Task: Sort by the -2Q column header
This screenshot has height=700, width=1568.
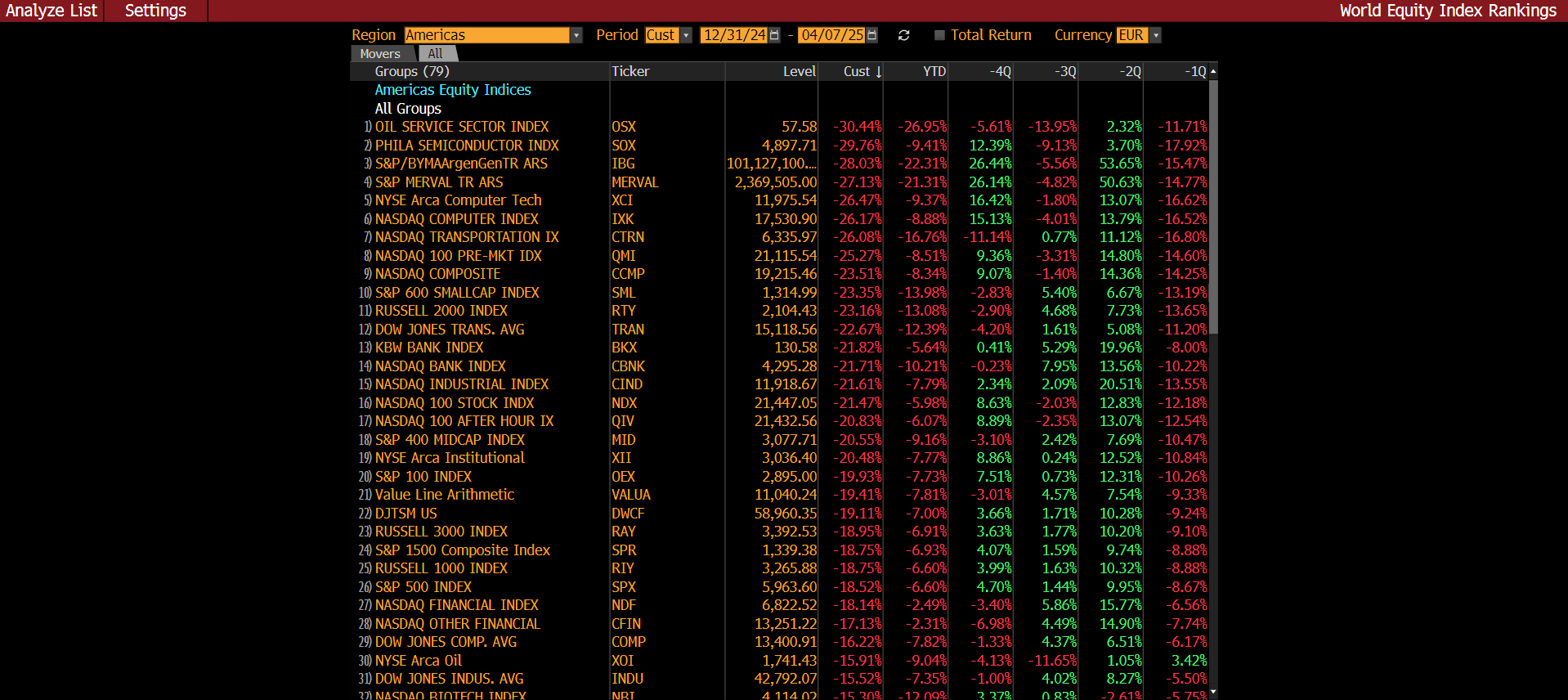Action: tap(1111, 72)
